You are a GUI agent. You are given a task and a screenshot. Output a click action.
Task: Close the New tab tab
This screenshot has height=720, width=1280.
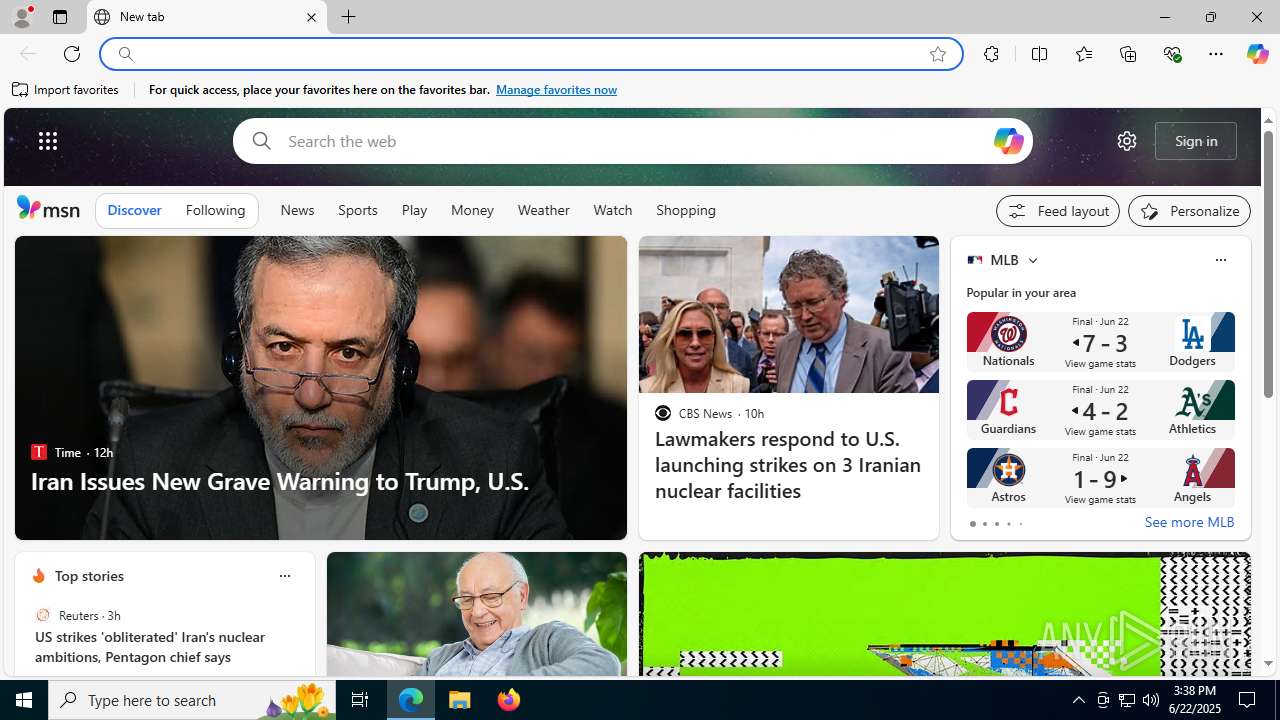click(311, 17)
